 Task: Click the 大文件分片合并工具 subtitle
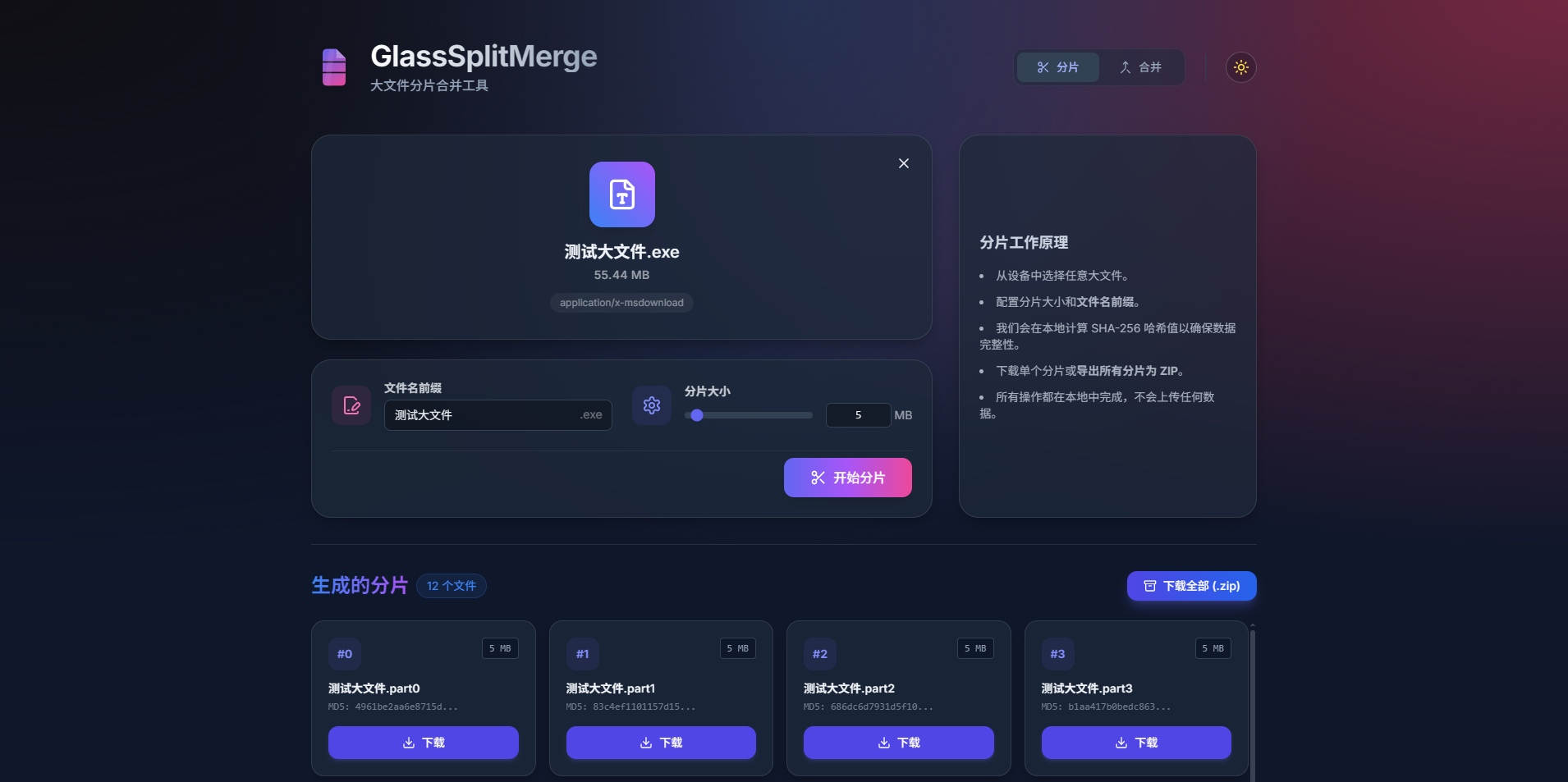pos(429,85)
